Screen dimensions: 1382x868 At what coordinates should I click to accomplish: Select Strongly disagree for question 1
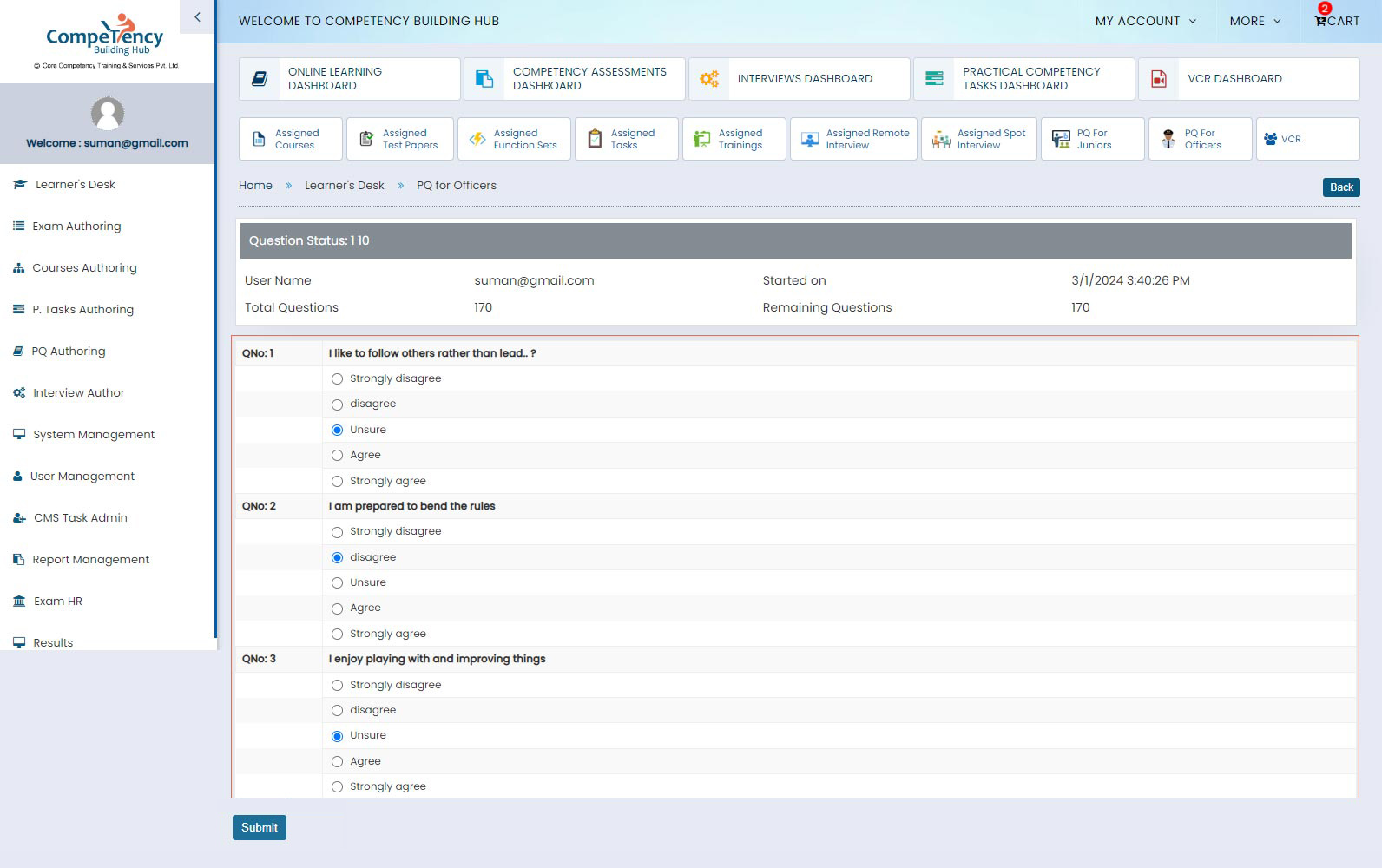(337, 379)
